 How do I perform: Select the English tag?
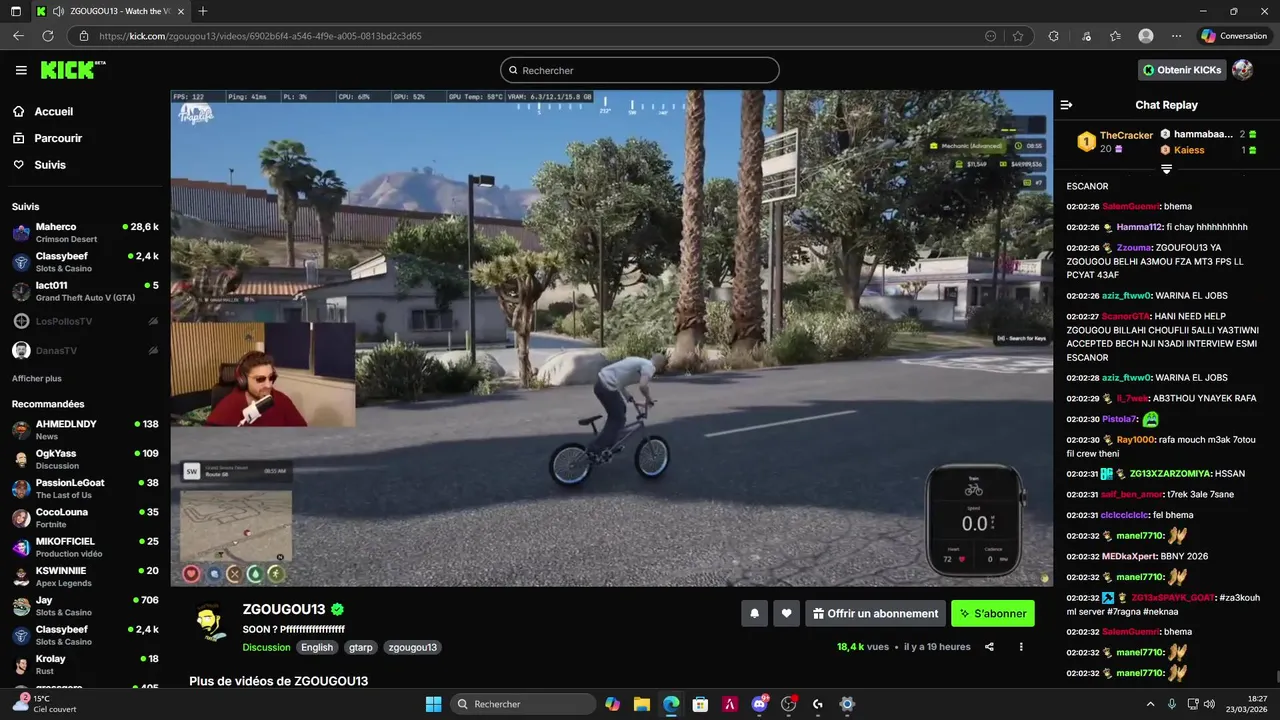point(317,647)
